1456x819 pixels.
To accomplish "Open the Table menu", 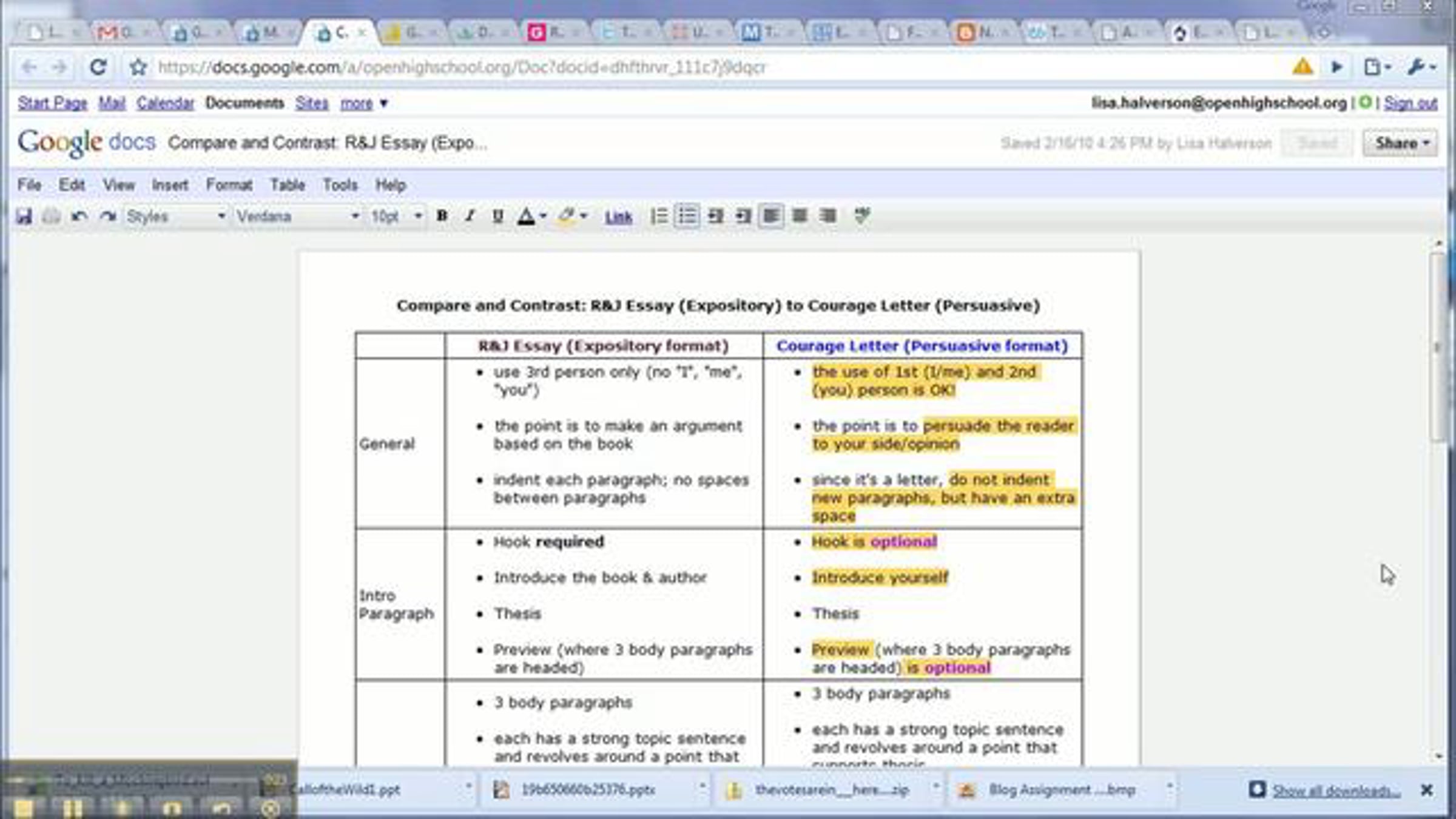I will (x=288, y=185).
